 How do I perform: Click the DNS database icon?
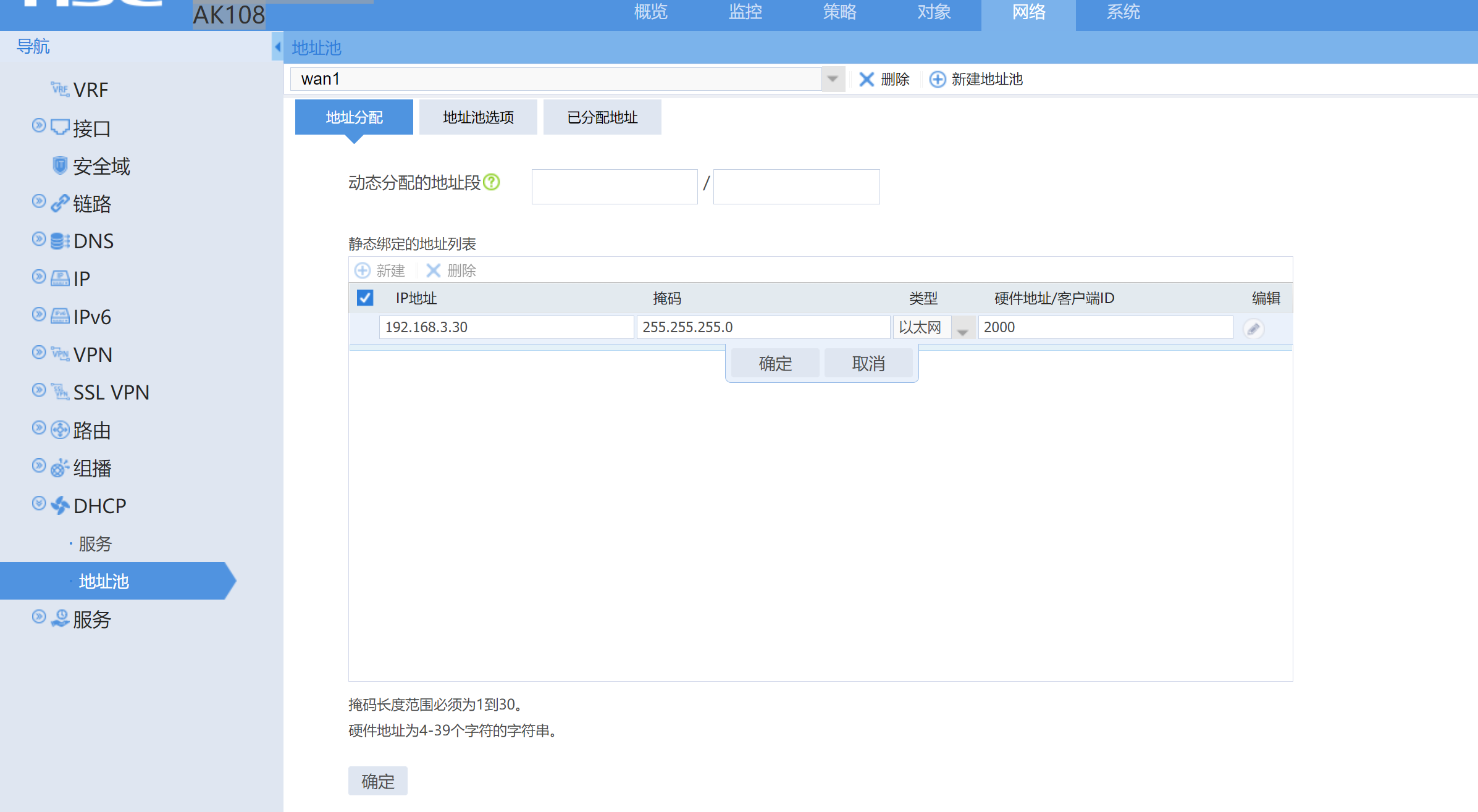tap(59, 241)
